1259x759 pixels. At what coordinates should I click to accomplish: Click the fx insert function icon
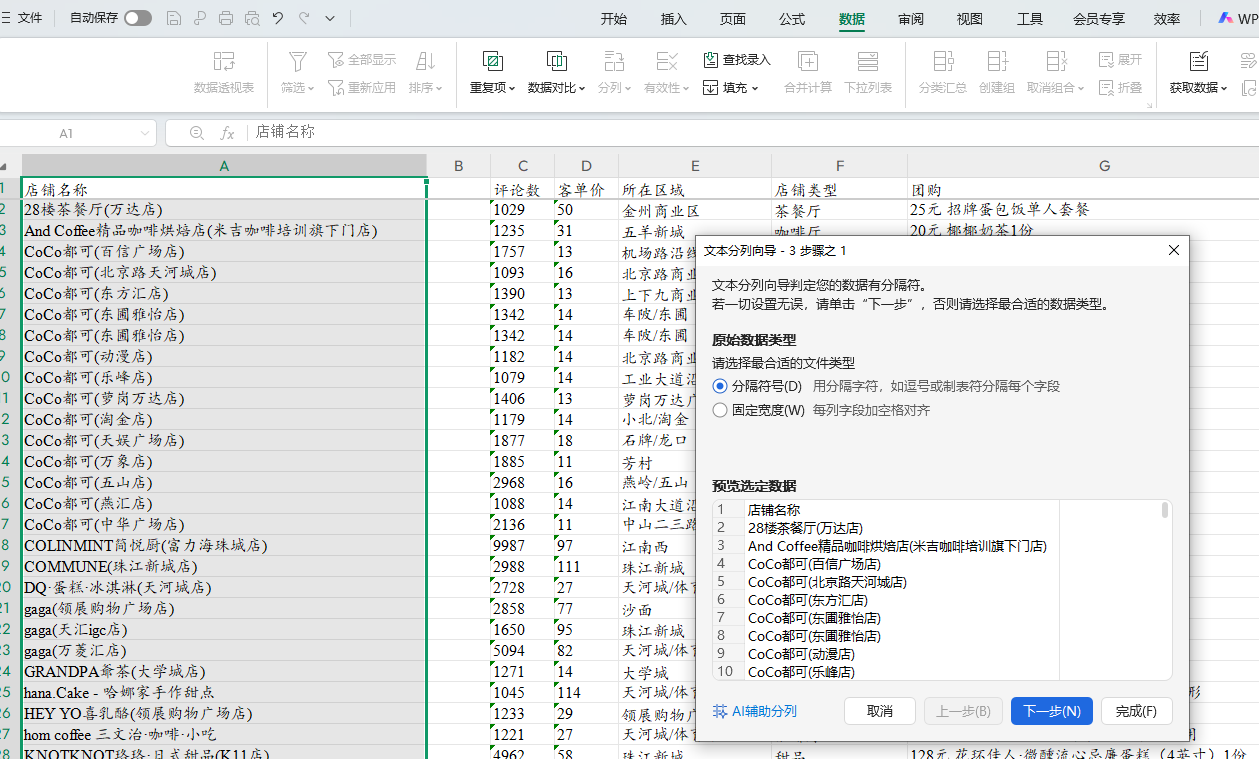pos(227,133)
